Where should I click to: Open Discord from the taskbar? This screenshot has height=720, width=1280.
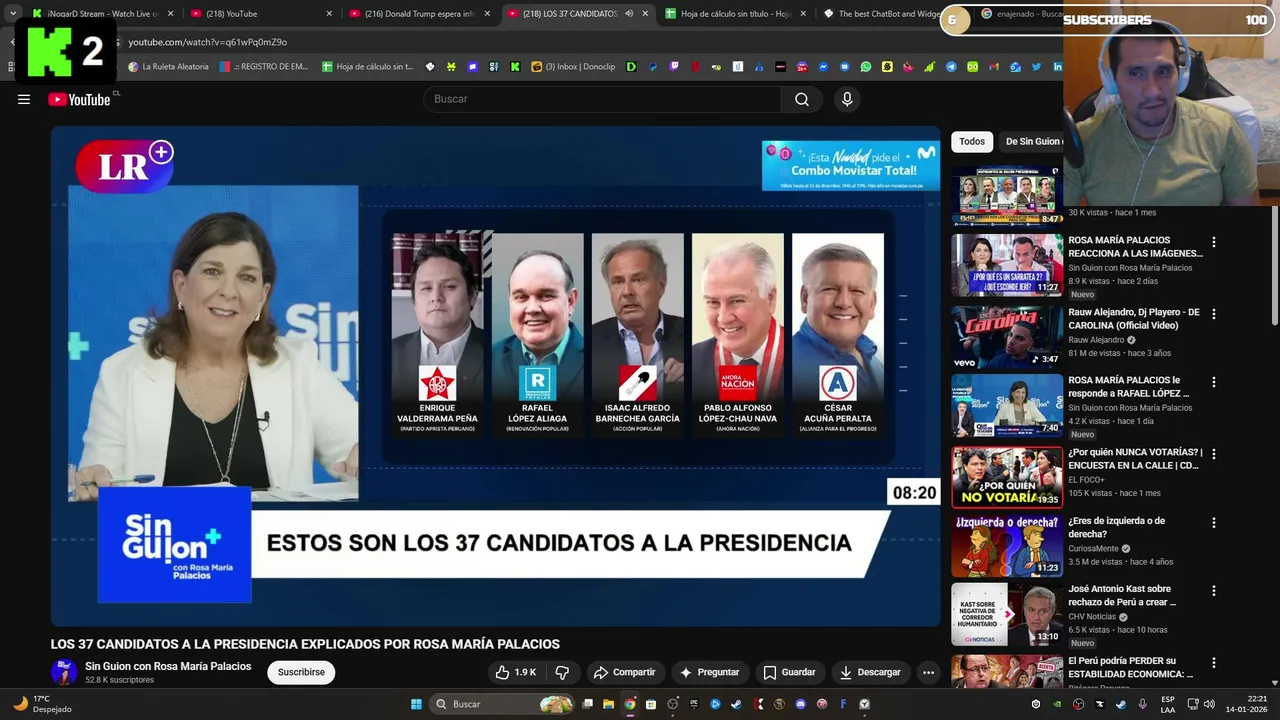click(800, 704)
